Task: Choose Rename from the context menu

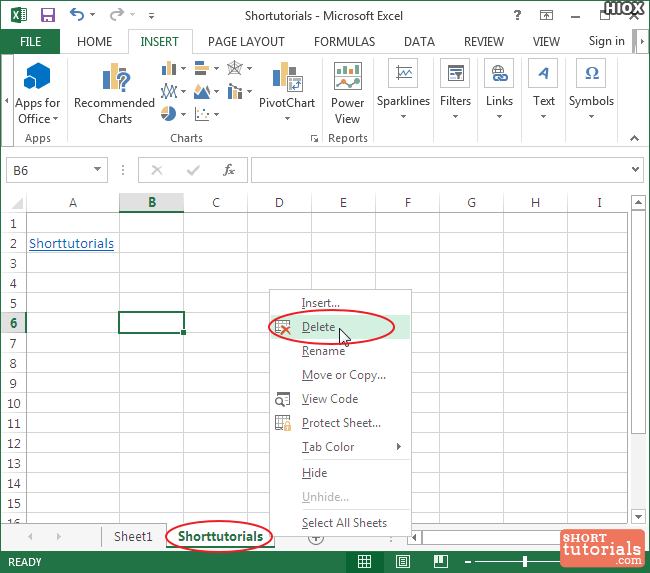Action: click(340, 351)
